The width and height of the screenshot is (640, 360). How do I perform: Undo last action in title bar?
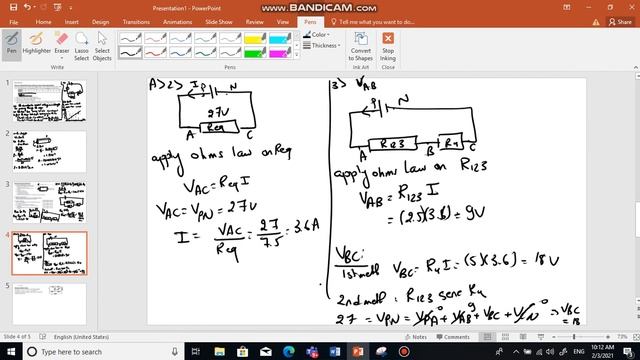click(x=27, y=7)
